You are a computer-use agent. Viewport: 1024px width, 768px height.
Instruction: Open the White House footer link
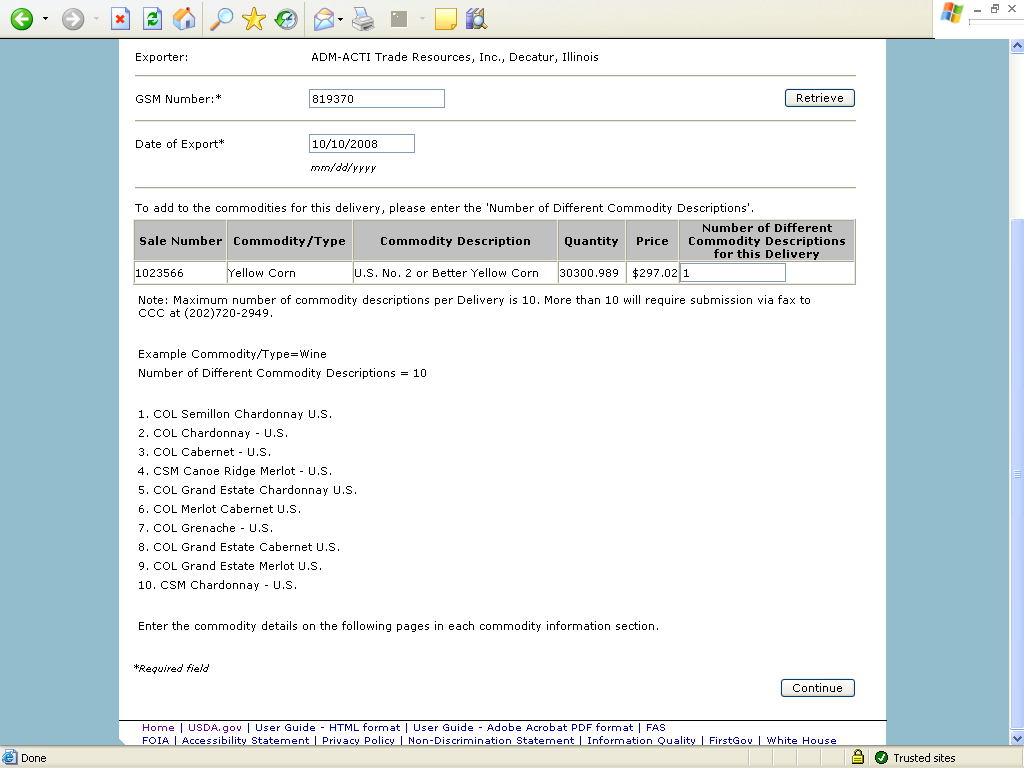coord(801,741)
